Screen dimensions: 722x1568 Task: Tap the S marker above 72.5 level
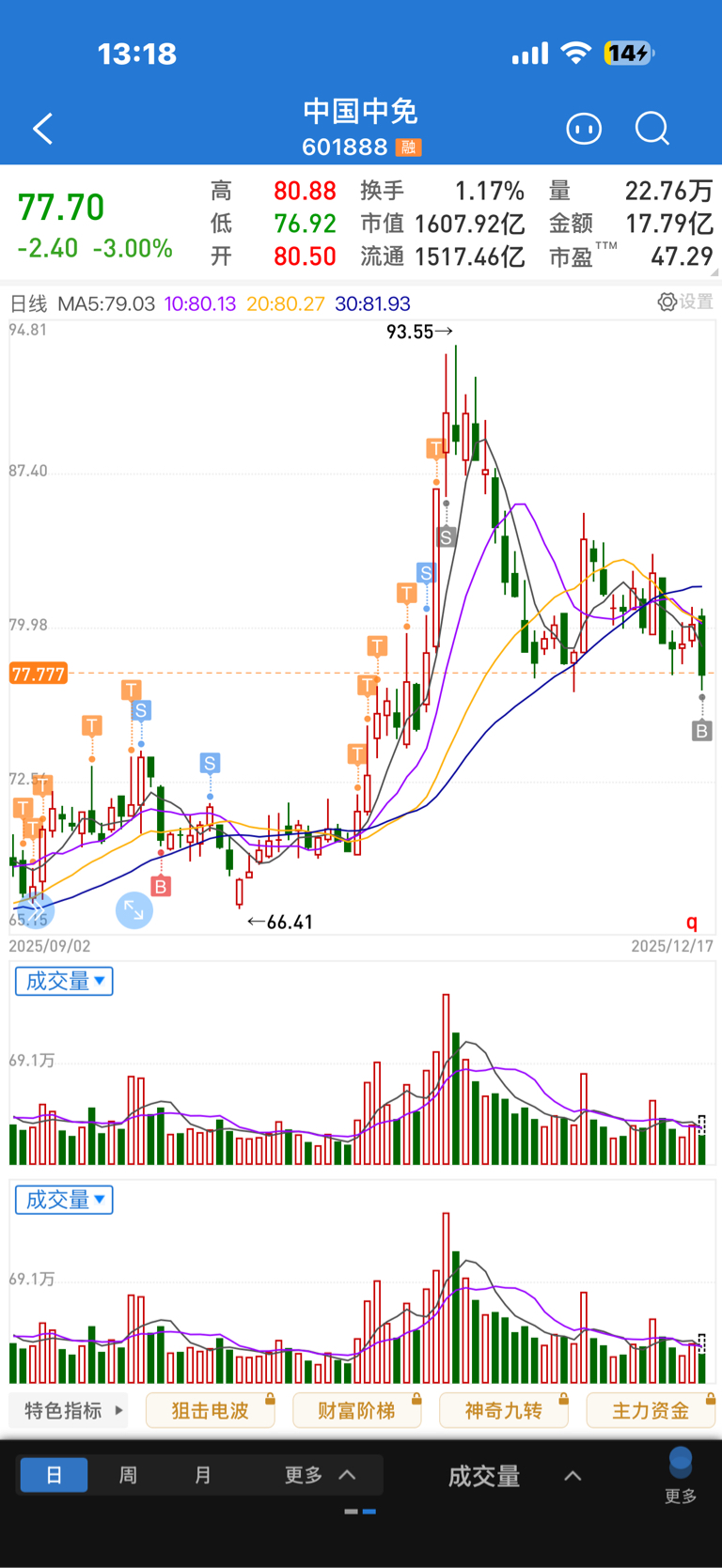click(x=210, y=763)
